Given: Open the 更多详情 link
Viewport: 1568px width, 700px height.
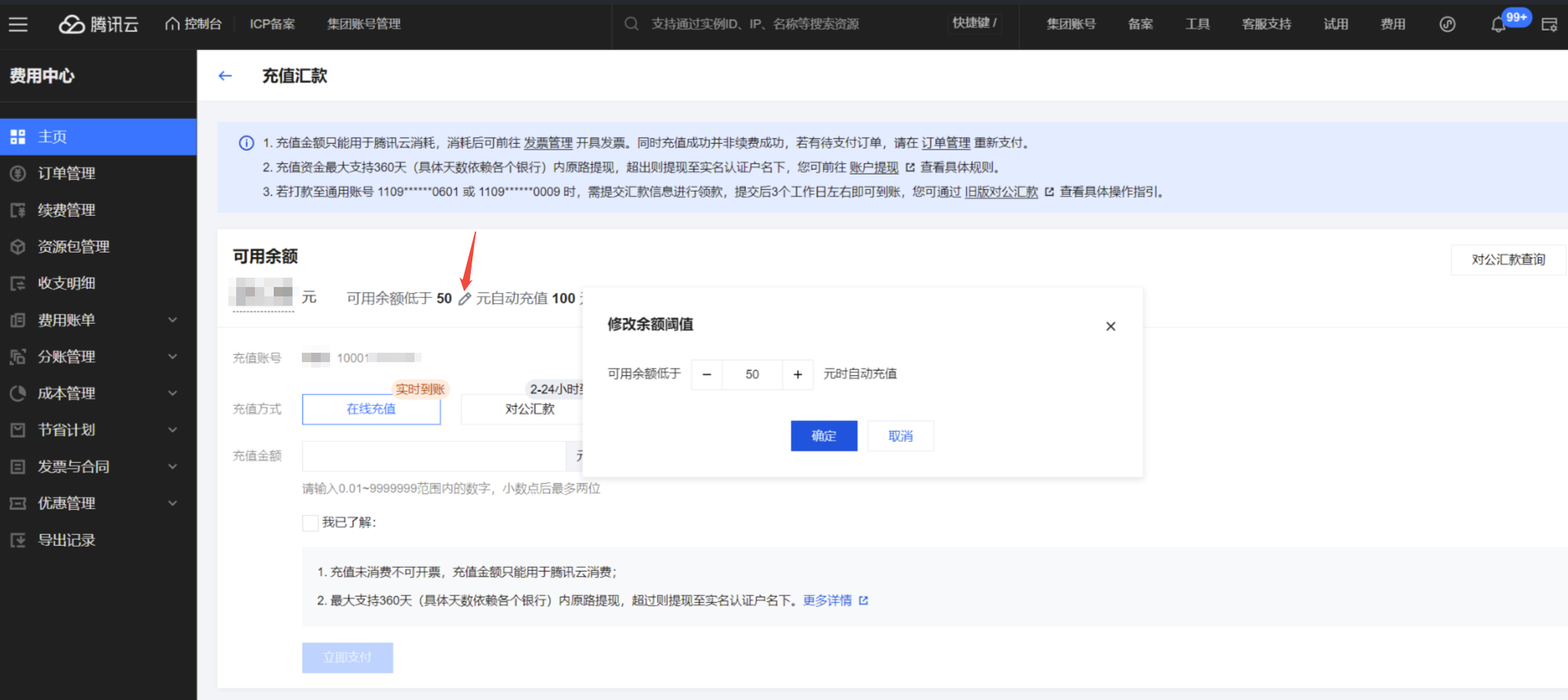Looking at the screenshot, I should pos(827,601).
